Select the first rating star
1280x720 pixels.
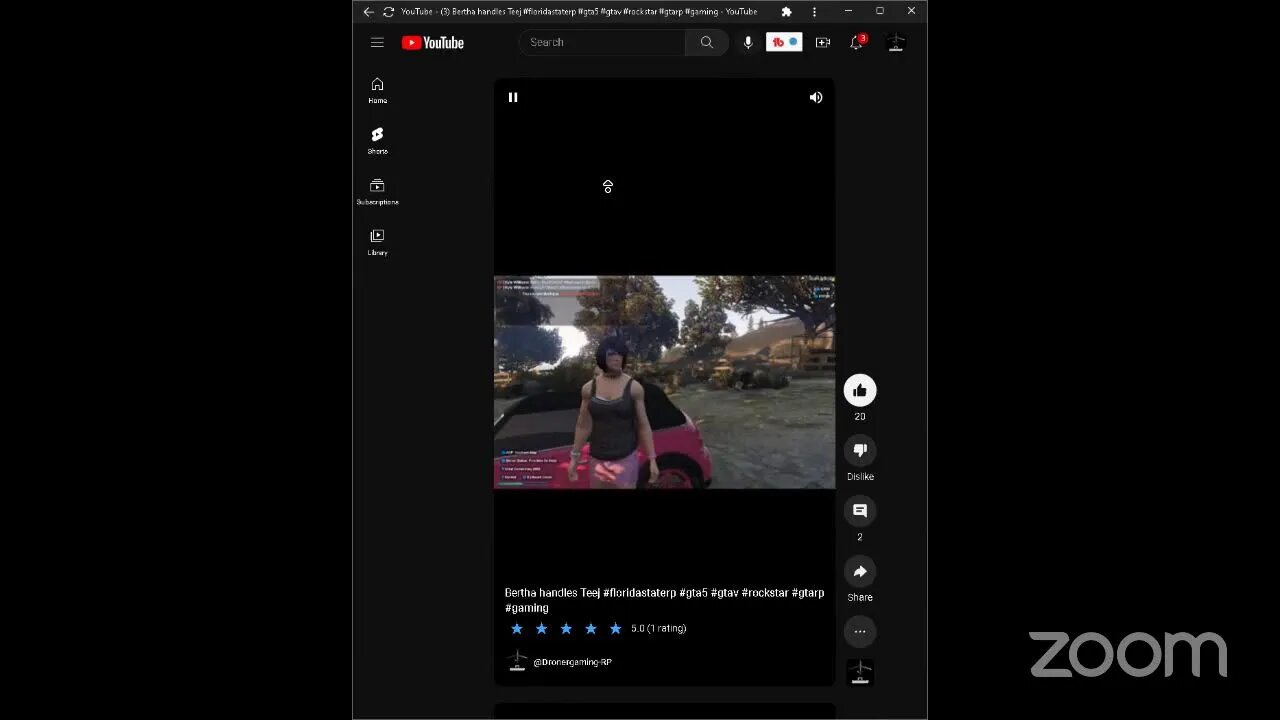coord(517,628)
